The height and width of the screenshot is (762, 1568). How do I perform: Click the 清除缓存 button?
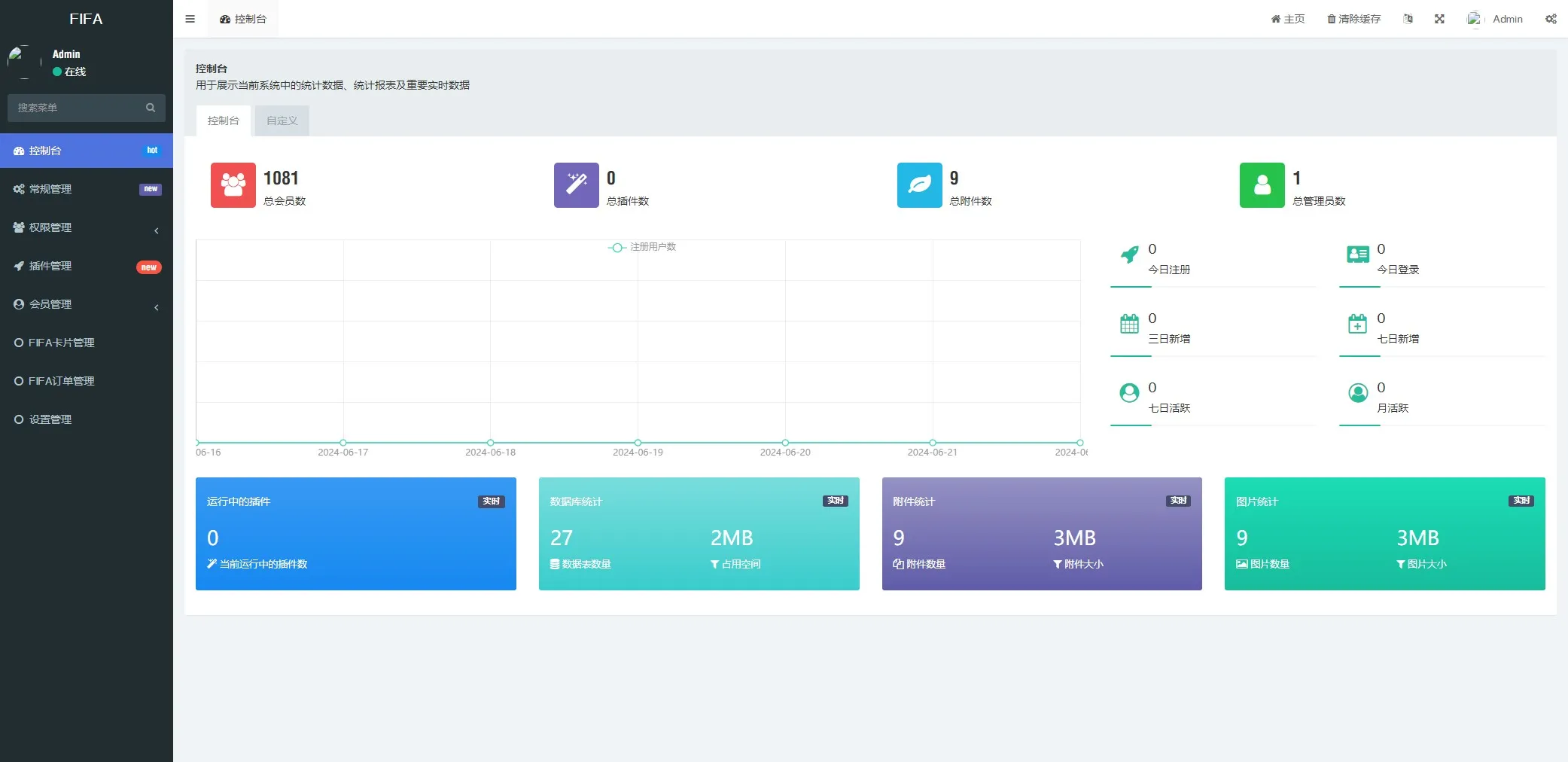click(x=1353, y=19)
